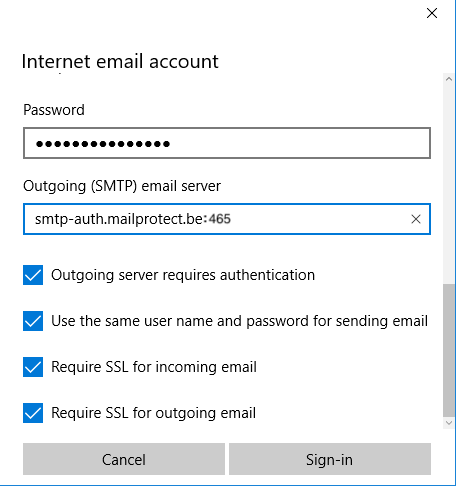Click the "Outgoing (SMTP) email server" label
The image size is (456, 486).
click(x=122, y=186)
